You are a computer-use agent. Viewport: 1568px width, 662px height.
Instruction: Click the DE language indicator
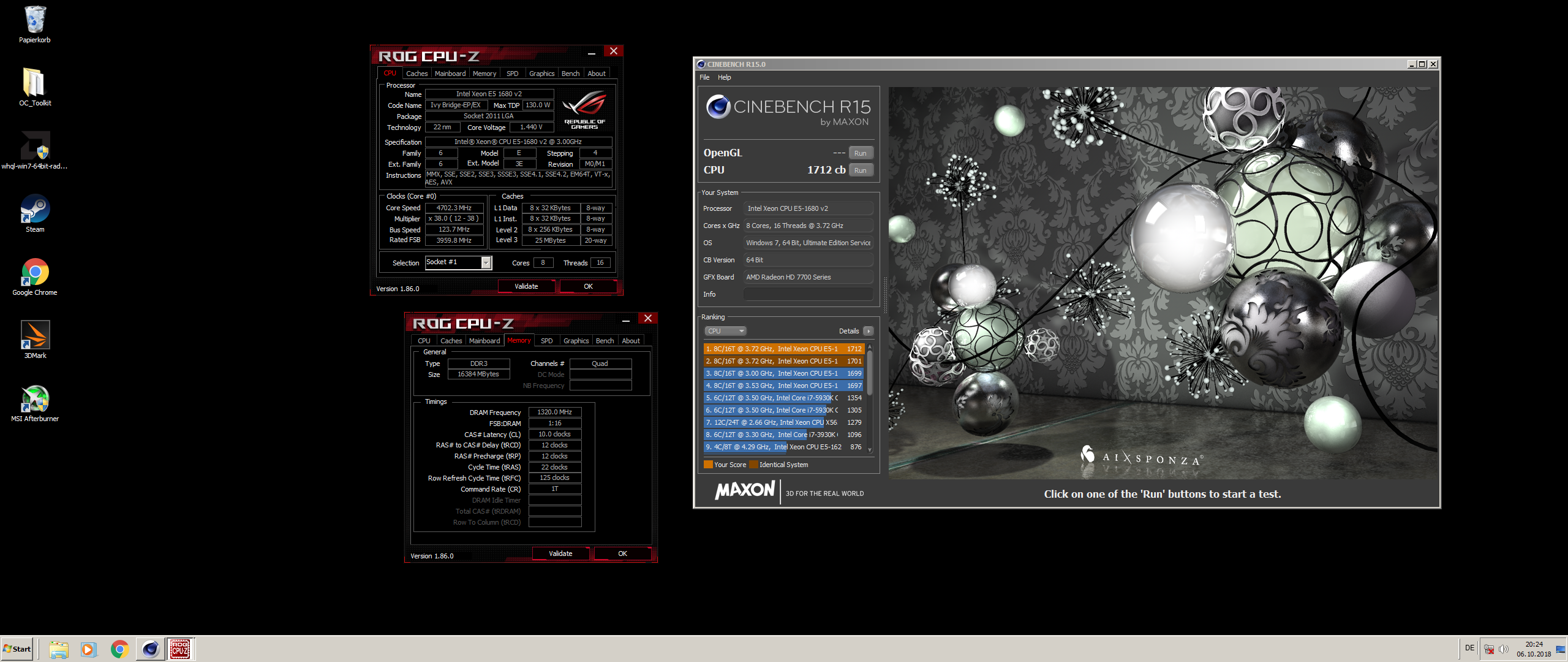pyautogui.click(x=1469, y=648)
